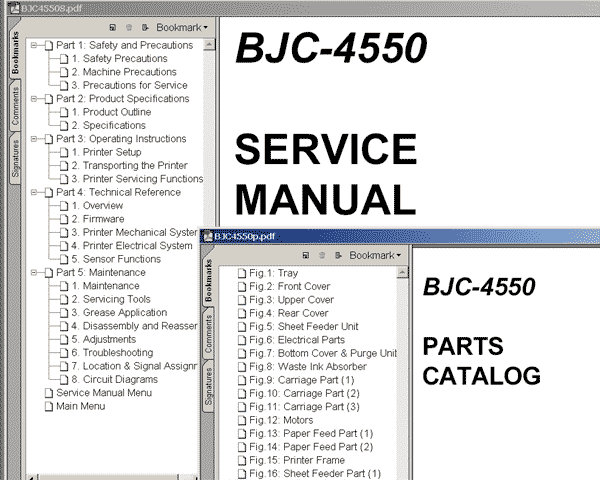Collapse Part 2: Product Specifications node
This screenshot has height=480, width=600.
click(34, 99)
